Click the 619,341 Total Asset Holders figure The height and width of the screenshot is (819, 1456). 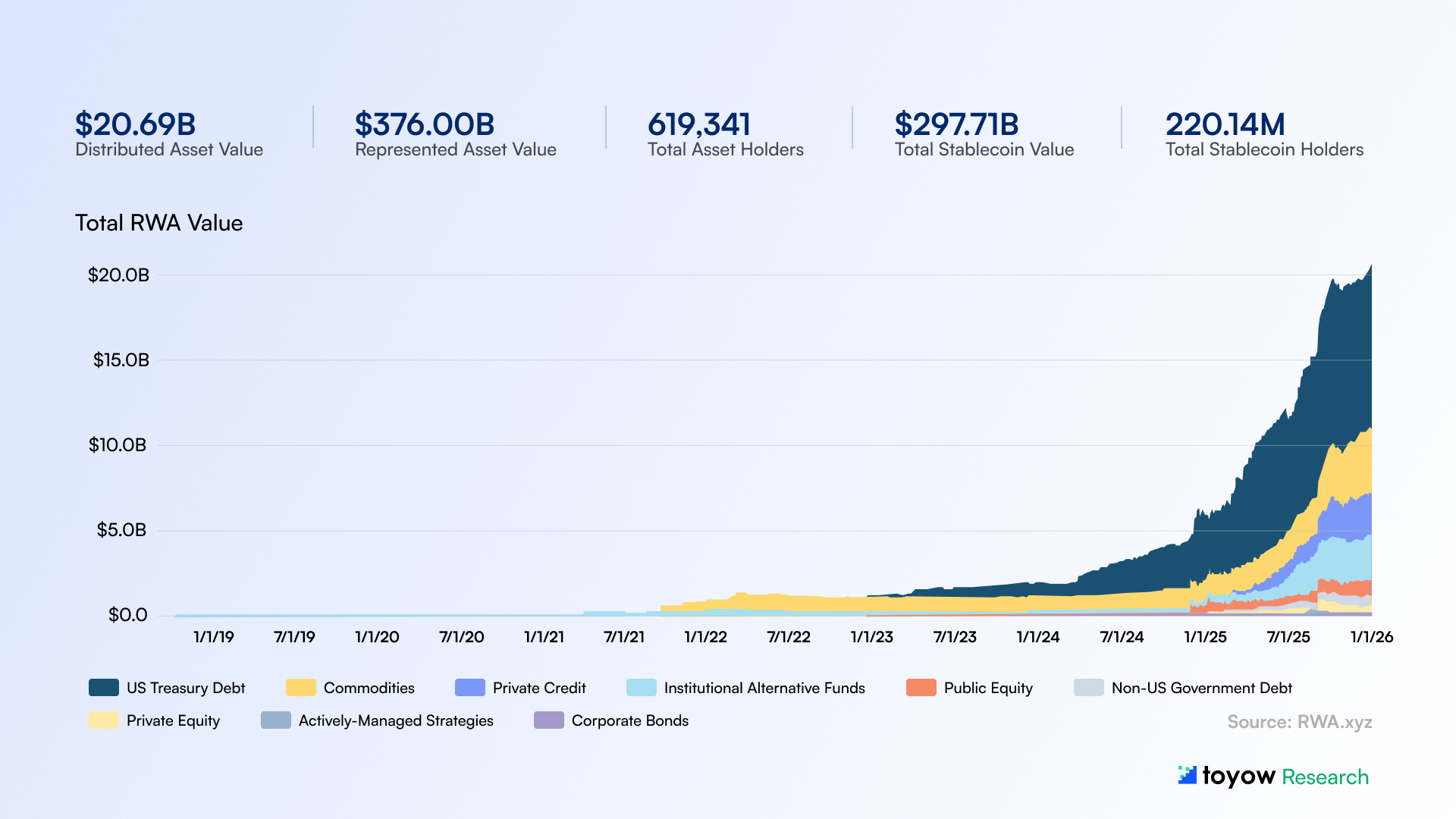pyautogui.click(x=698, y=124)
